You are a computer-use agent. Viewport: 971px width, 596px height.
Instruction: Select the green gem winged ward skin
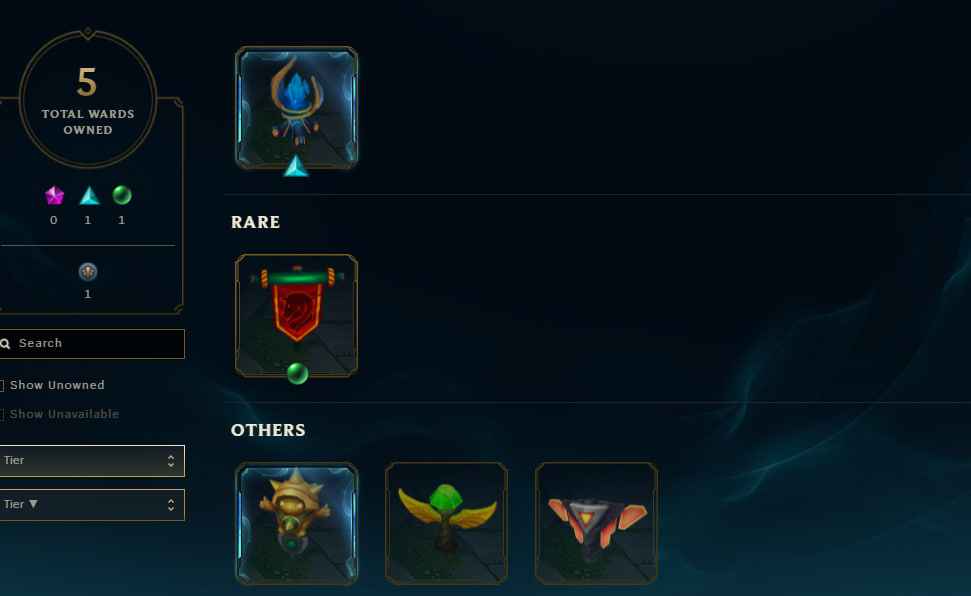(x=446, y=523)
